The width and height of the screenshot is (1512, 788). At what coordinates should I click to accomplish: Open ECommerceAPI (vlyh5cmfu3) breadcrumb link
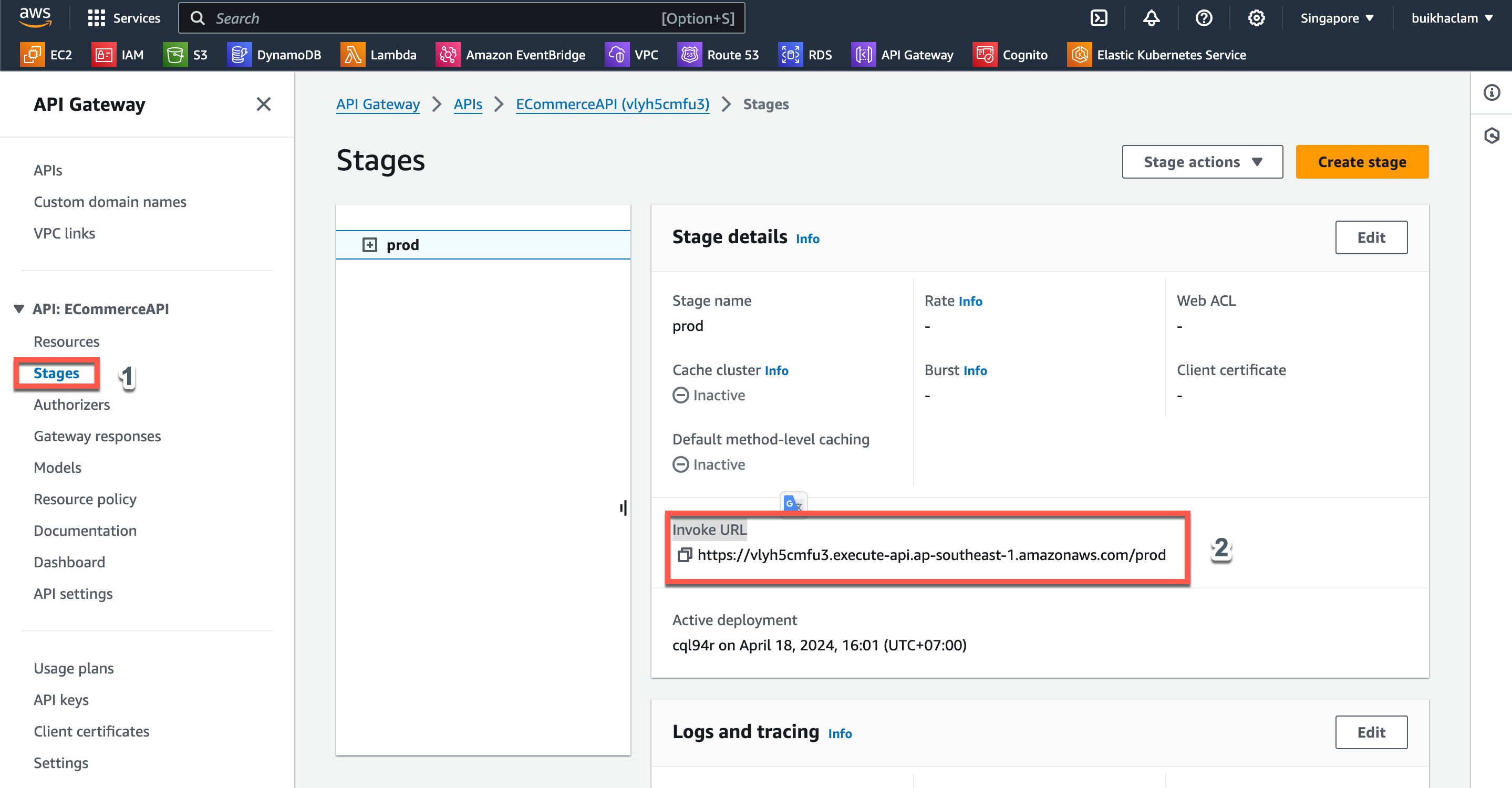click(x=612, y=104)
